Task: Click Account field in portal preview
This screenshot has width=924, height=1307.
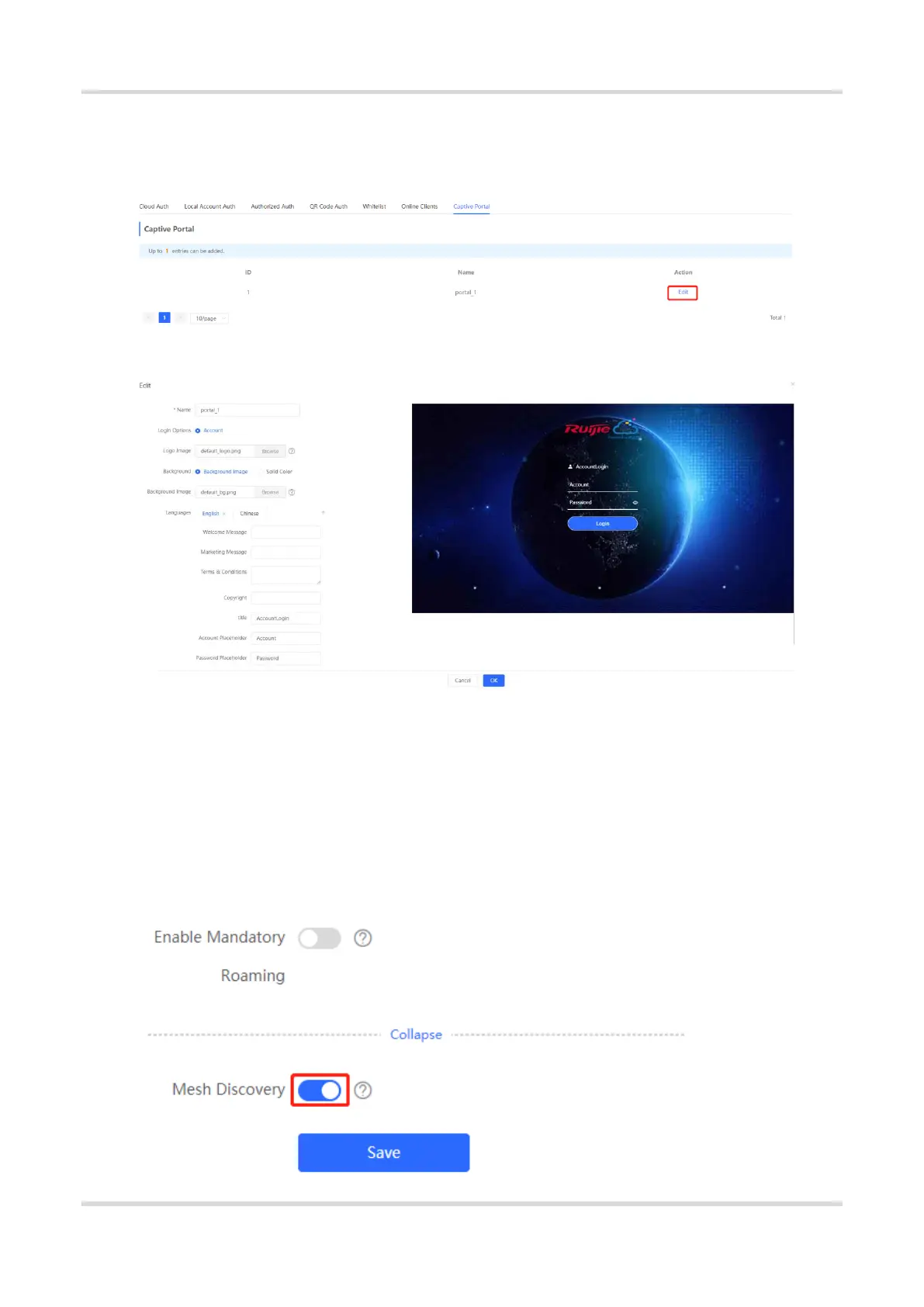Action: tap(603, 485)
